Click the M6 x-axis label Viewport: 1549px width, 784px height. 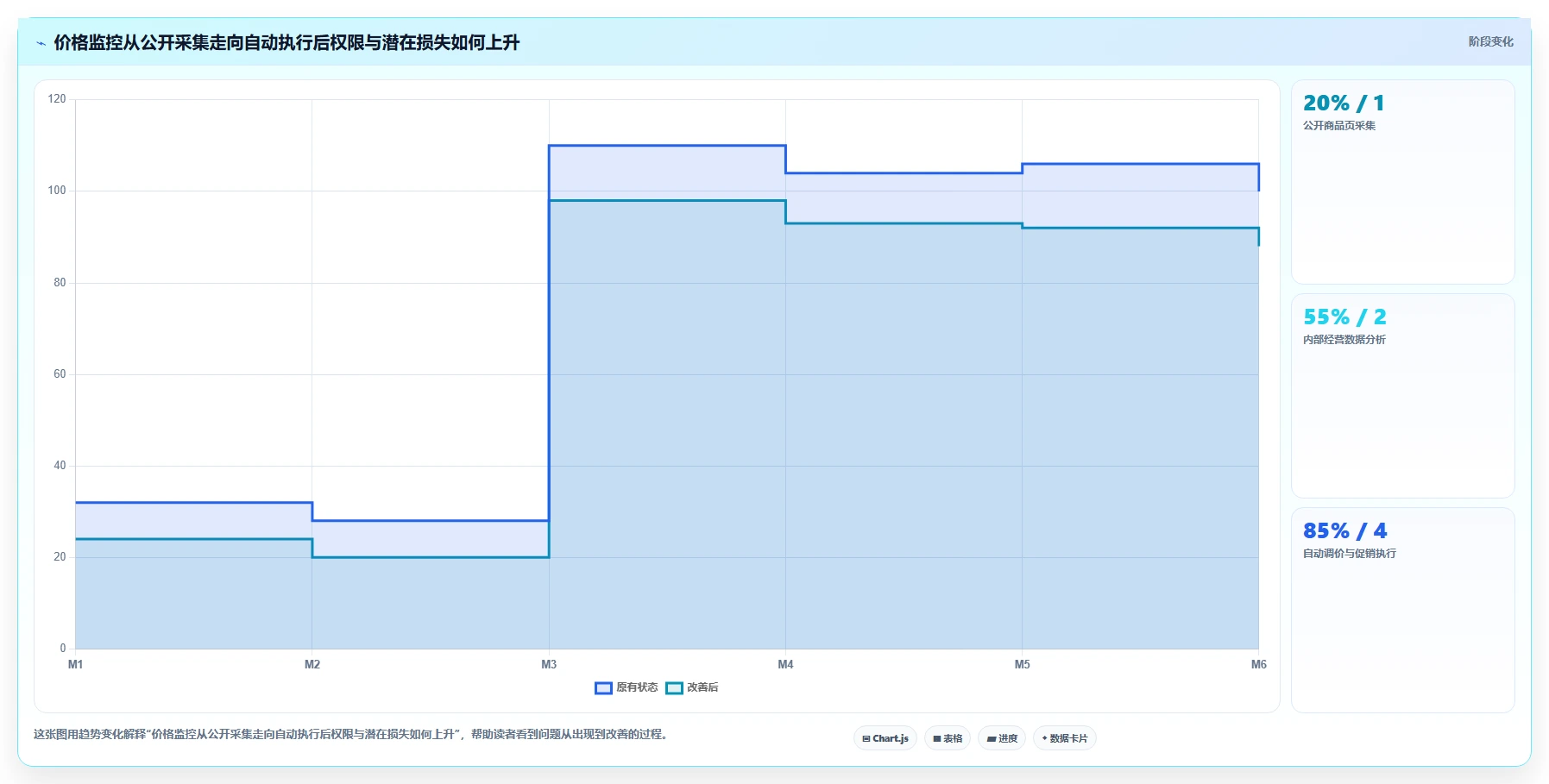click(1258, 664)
